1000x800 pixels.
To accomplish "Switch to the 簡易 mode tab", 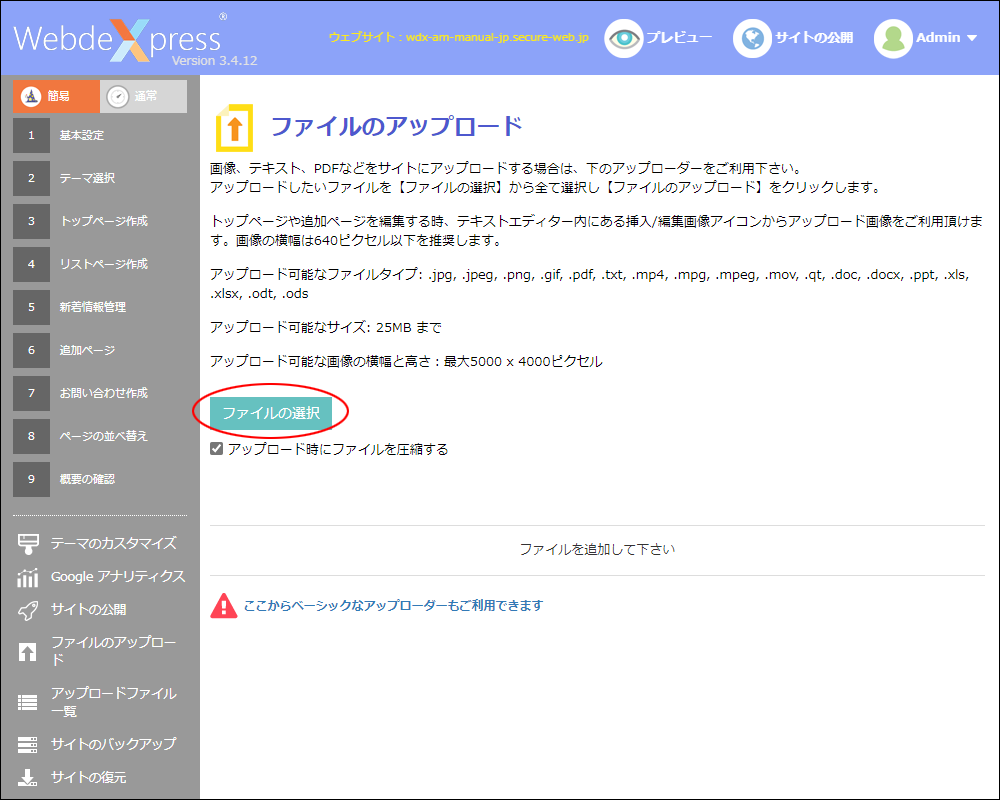I will click(x=56, y=96).
